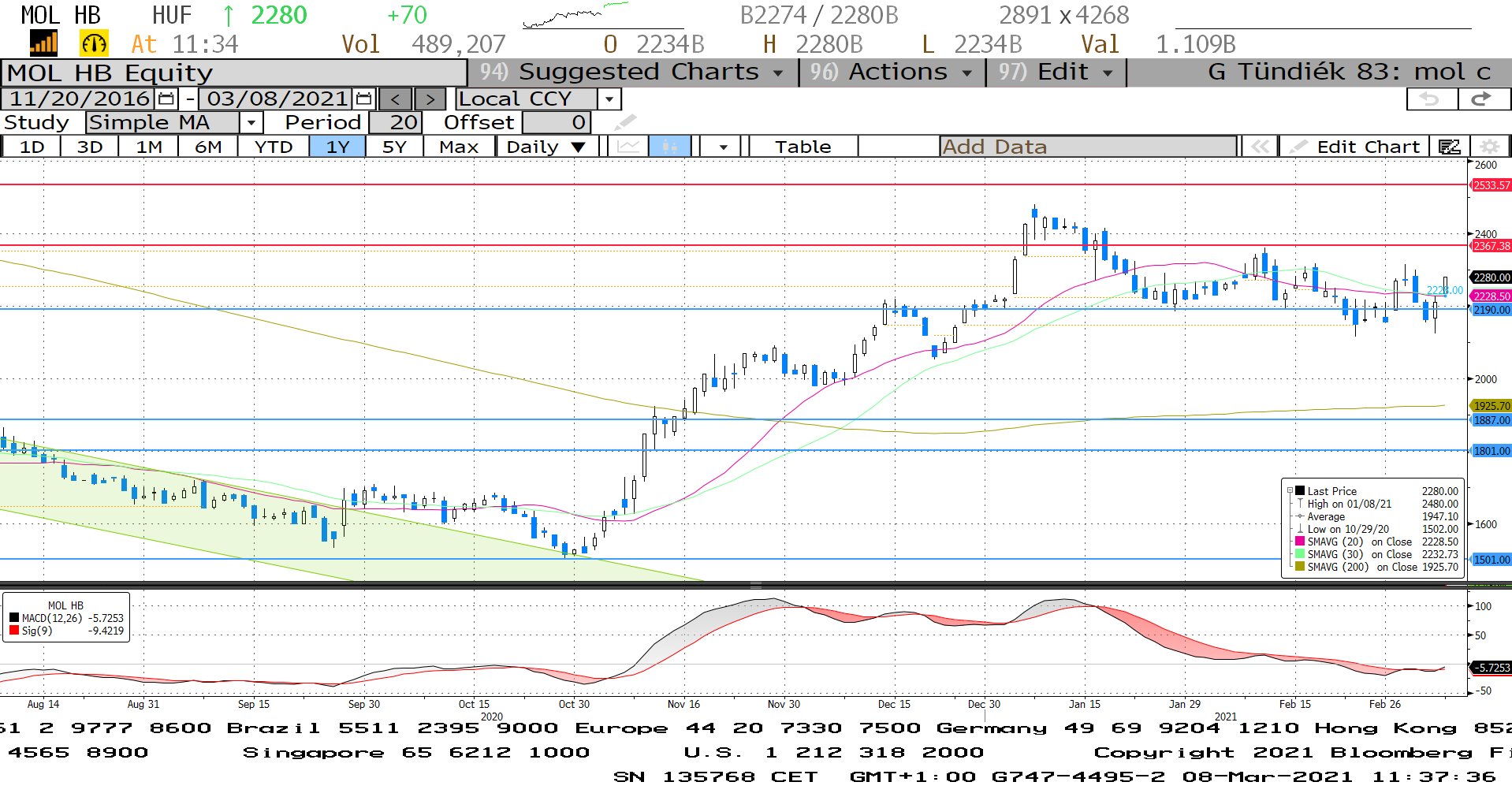Click the Add Data input field
The height and width of the screenshot is (808, 1512).
[1088, 147]
